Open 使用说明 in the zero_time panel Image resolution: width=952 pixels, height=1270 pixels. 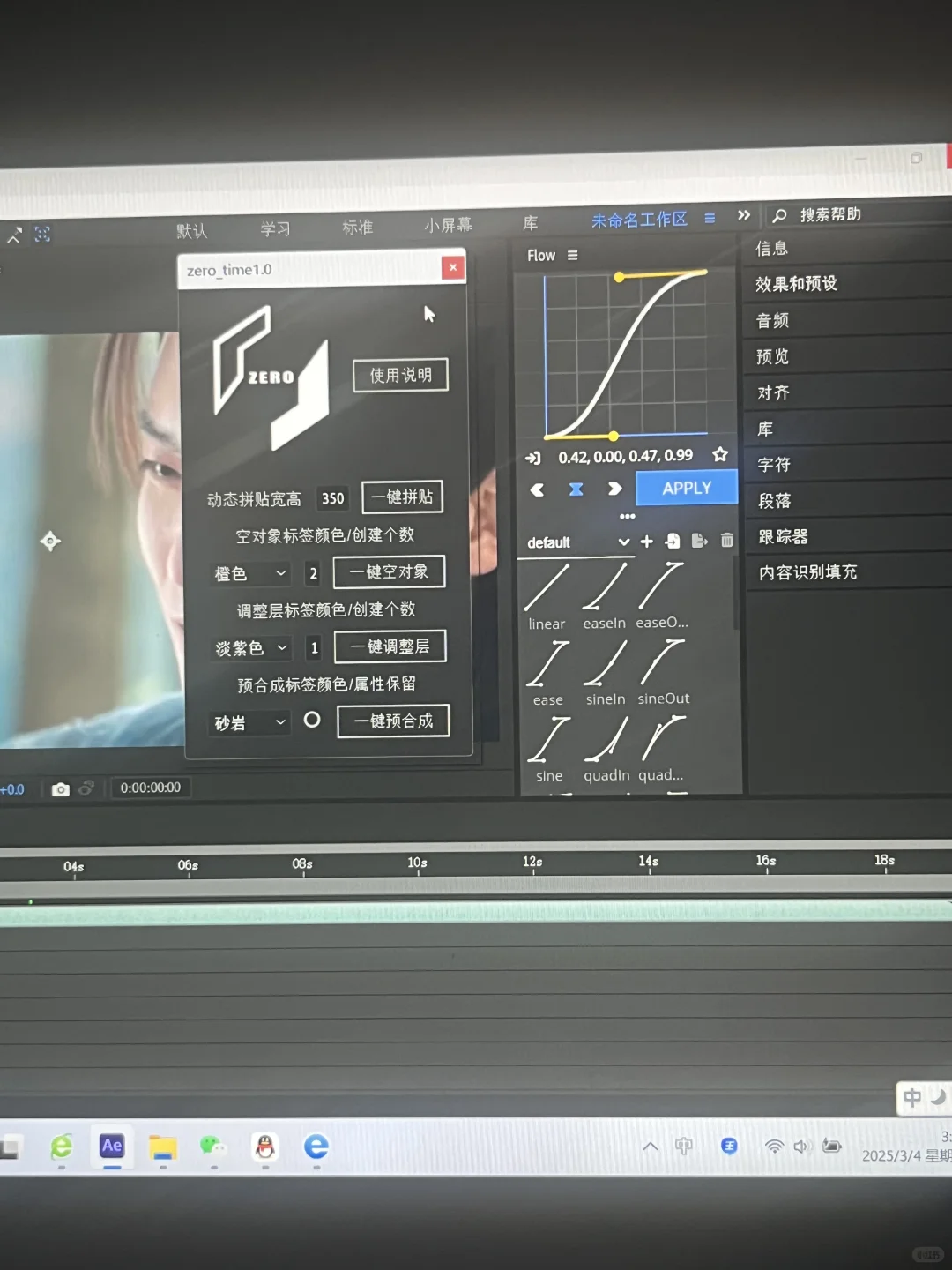point(400,375)
